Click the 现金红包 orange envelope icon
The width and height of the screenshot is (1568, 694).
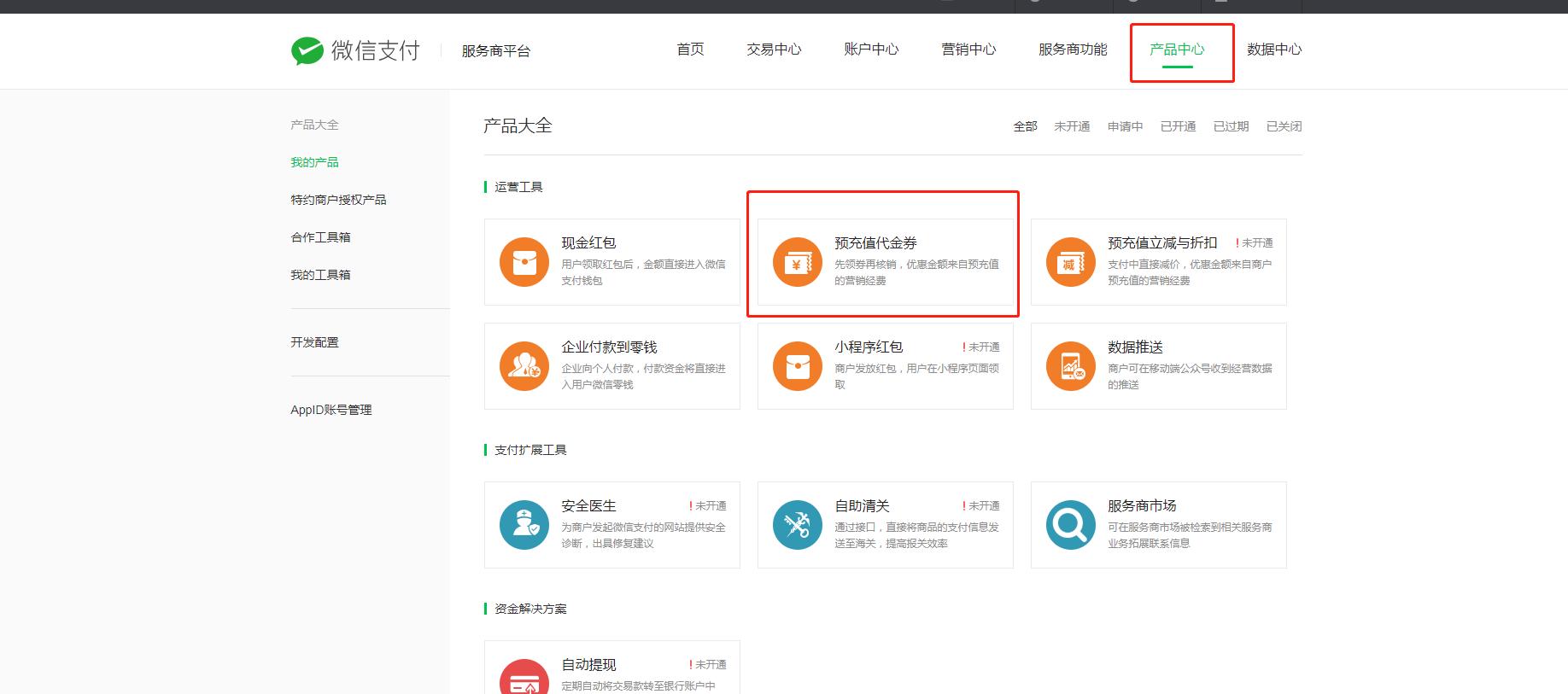[x=524, y=262]
